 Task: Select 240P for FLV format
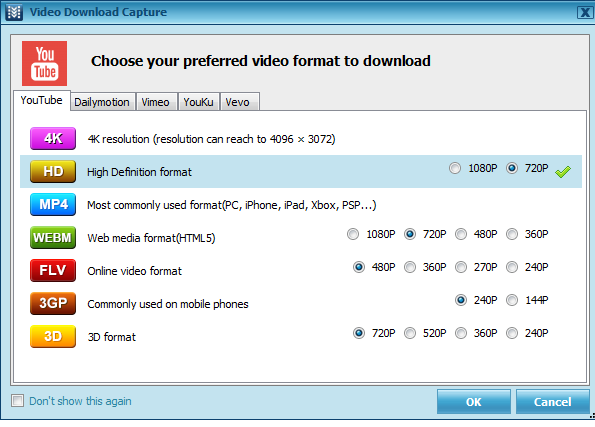click(512, 267)
